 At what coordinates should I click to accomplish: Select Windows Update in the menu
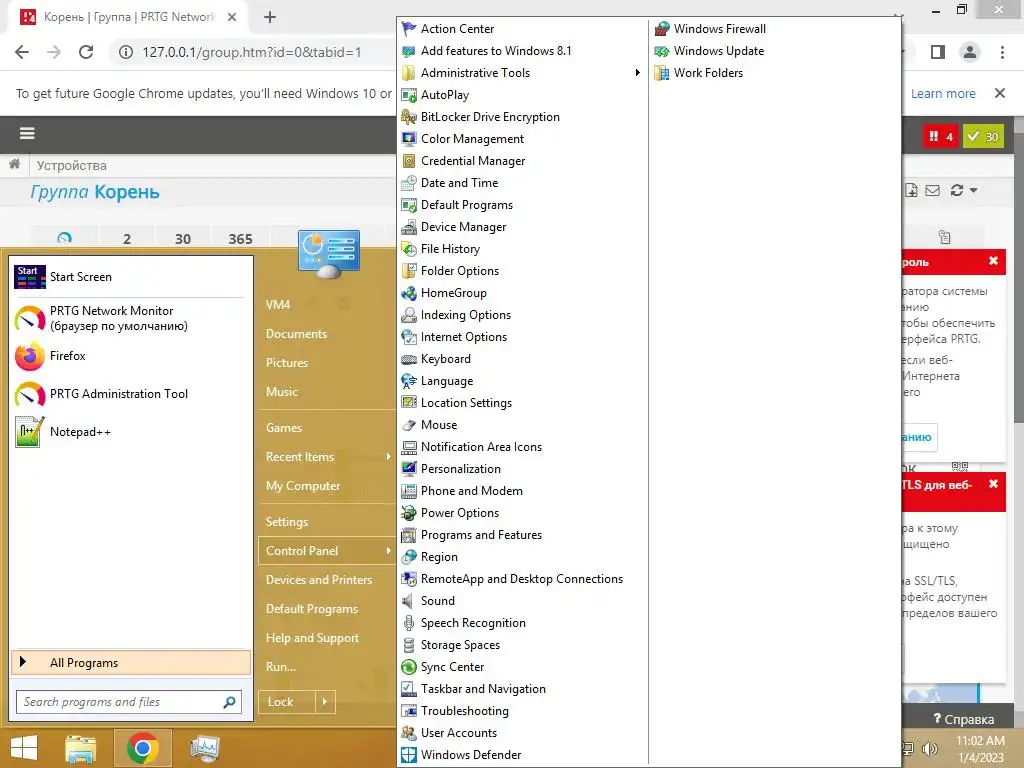click(x=709, y=51)
